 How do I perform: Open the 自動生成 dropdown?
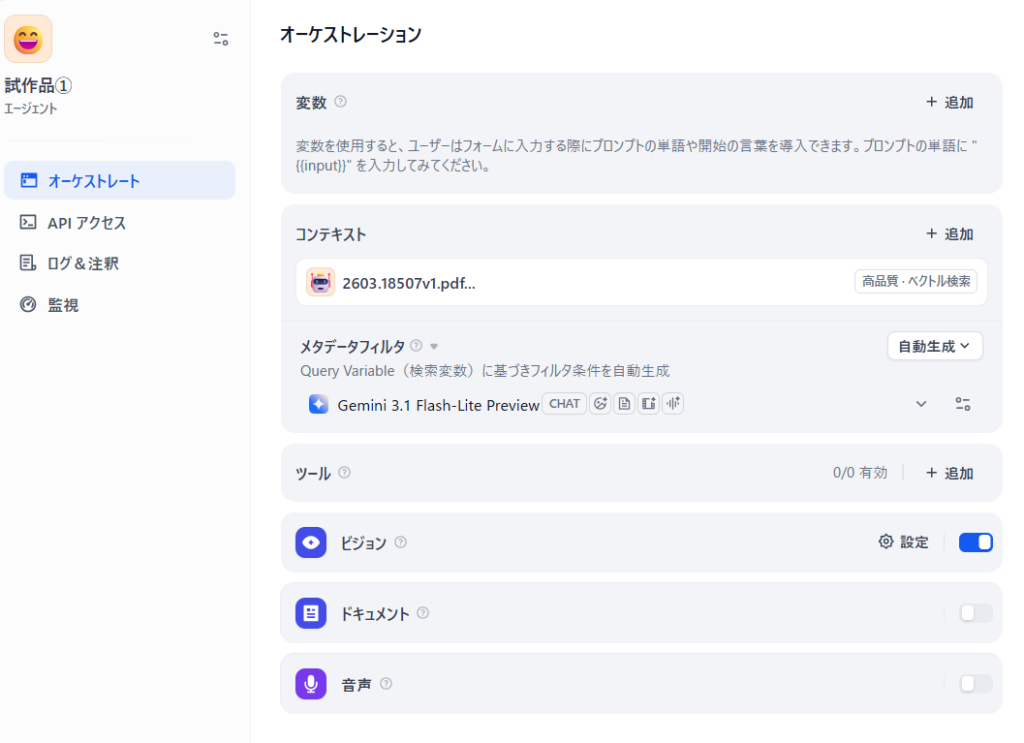(934, 346)
